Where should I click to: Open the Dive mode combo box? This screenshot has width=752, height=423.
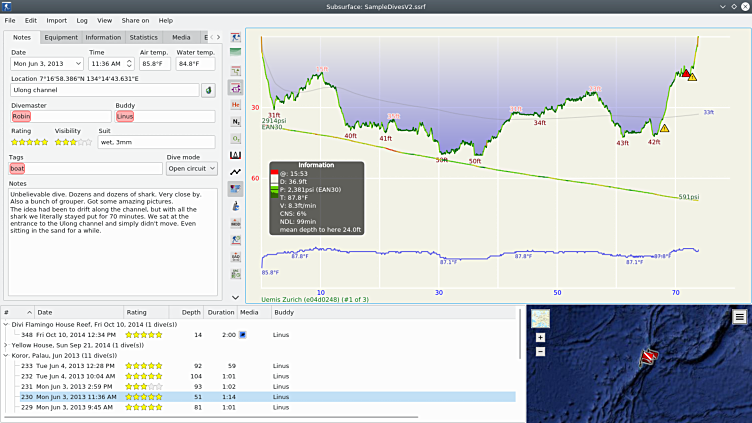pyautogui.click(x=192, y=168)
